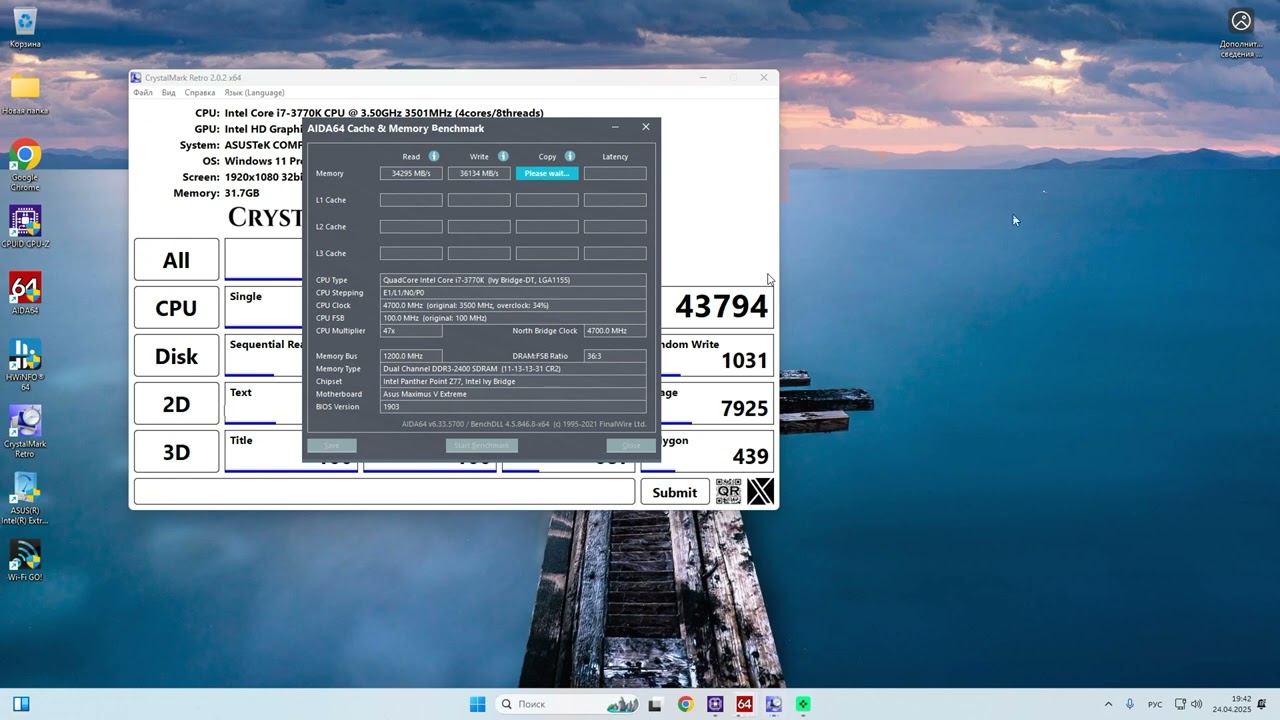Click the CPU Clock value 4700.0 MHz
Screen dimensions: 1280x720
tap(513, 305)
